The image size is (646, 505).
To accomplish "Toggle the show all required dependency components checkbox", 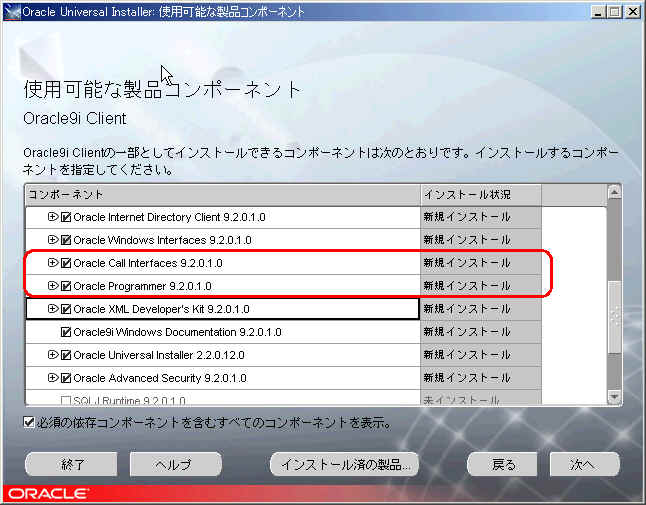I will (29, 423).
